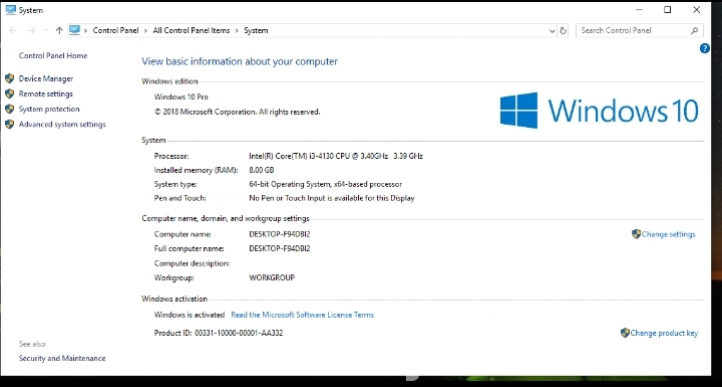Select 64-bit Operating System text

point(325,185)
